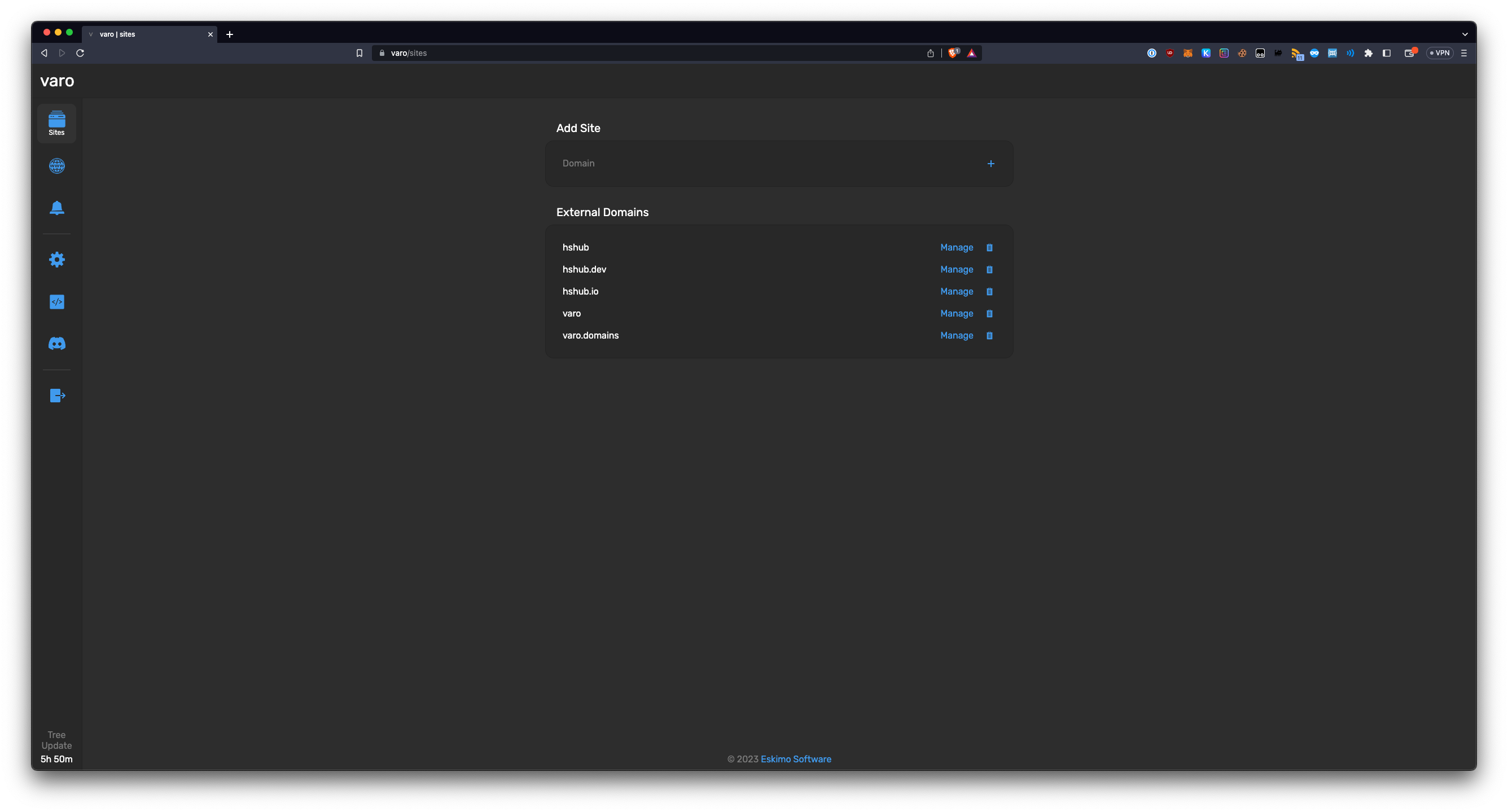Click the logout icon in sidebar

click(57, 396)
